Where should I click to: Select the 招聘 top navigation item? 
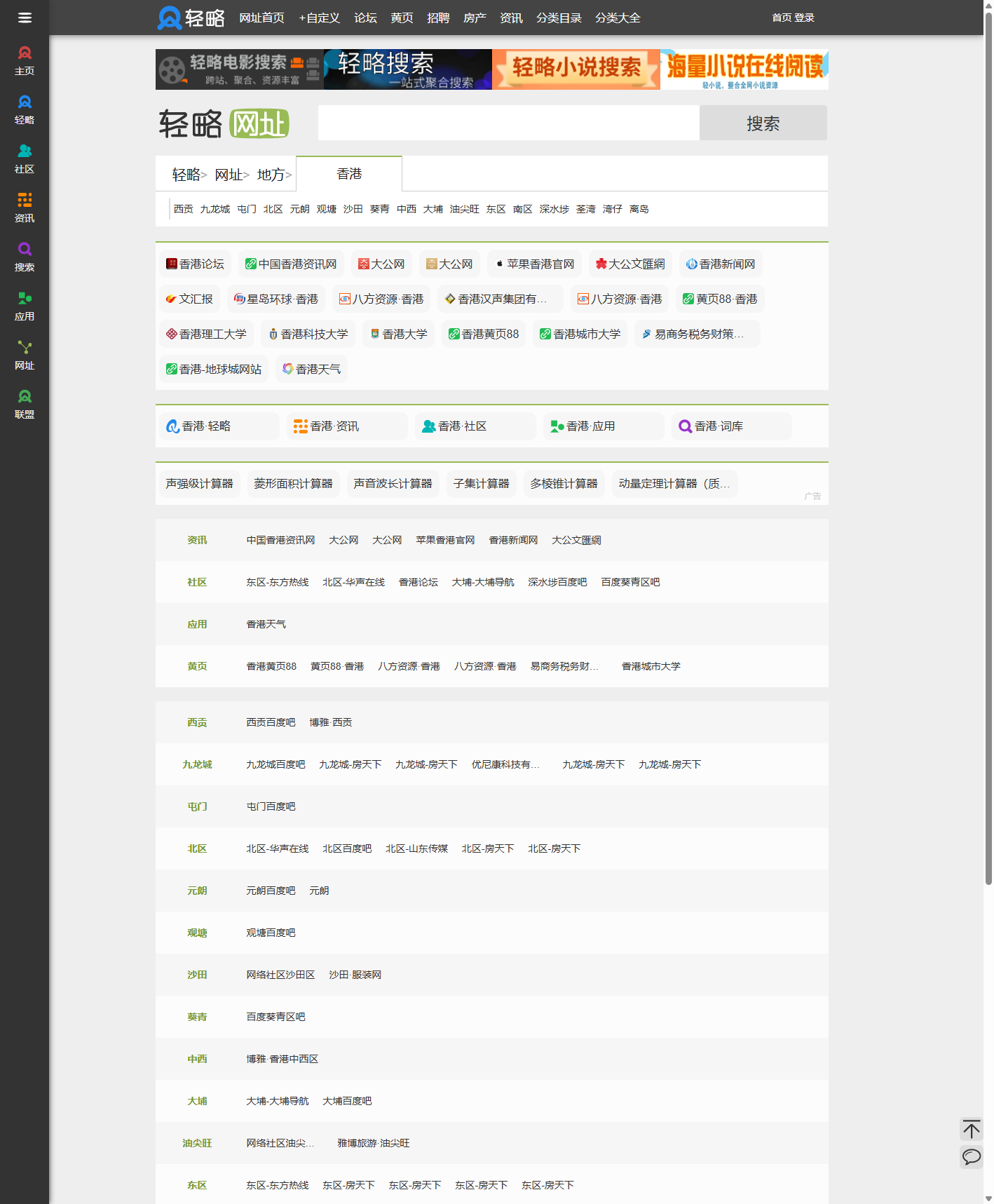pyautogui.click(x=438, y=18)
